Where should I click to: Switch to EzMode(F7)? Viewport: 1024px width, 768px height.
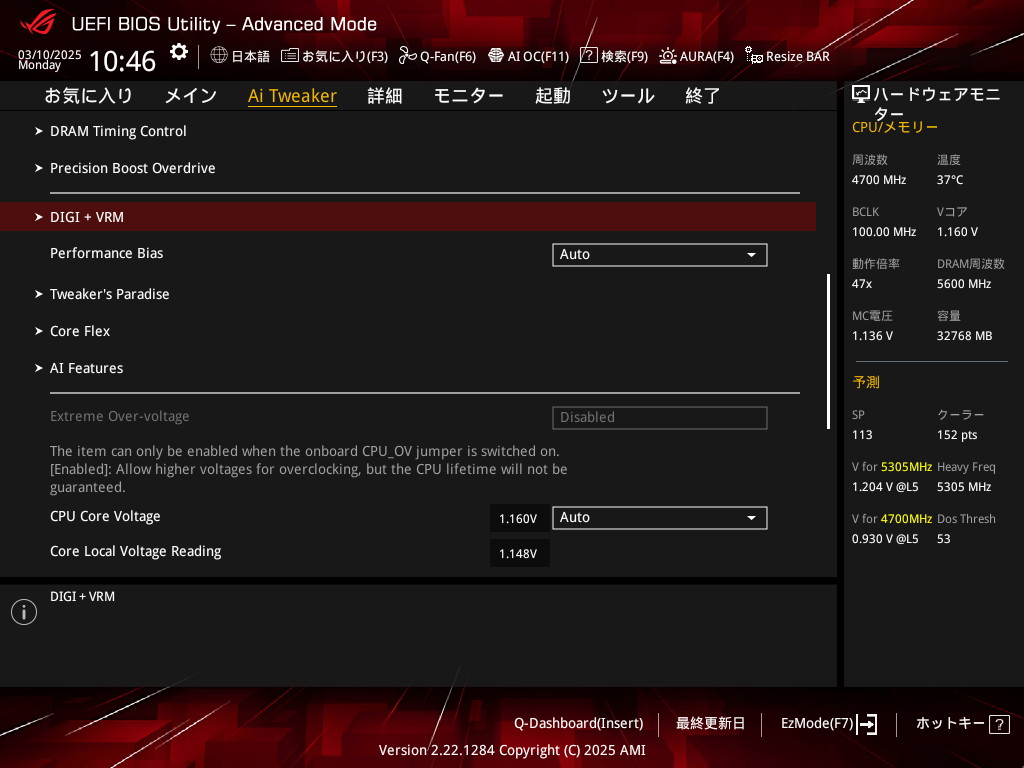pos(829,724)
